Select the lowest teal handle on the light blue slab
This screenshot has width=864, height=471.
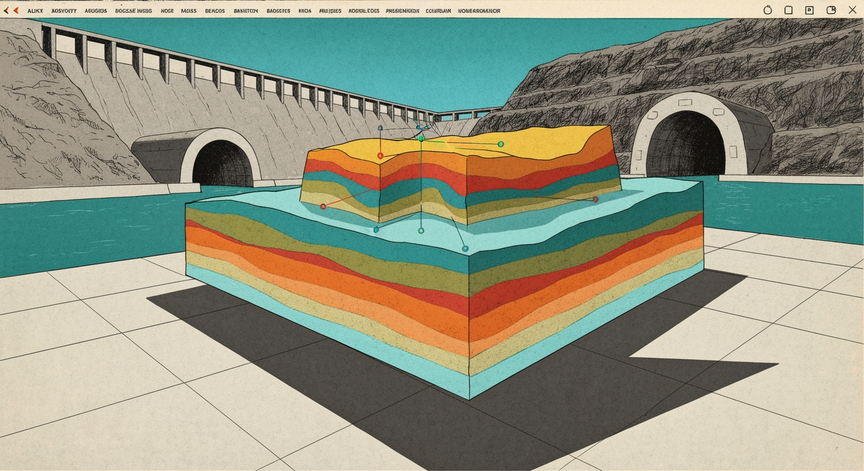tap(465, 249)
